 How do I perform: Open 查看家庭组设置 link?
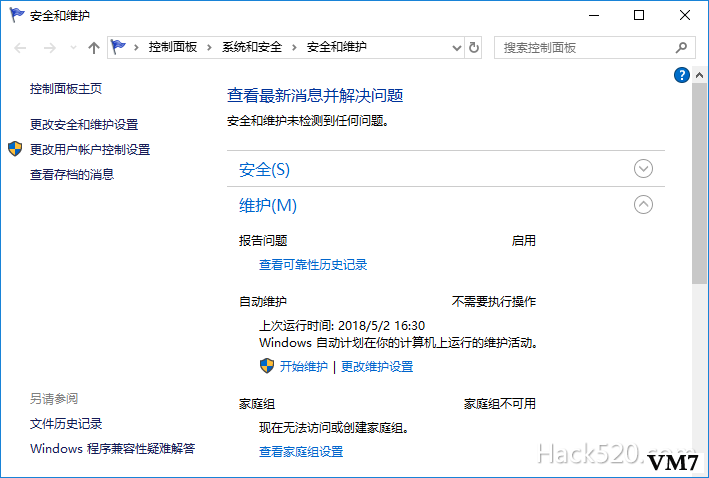(x=301, y=451)
